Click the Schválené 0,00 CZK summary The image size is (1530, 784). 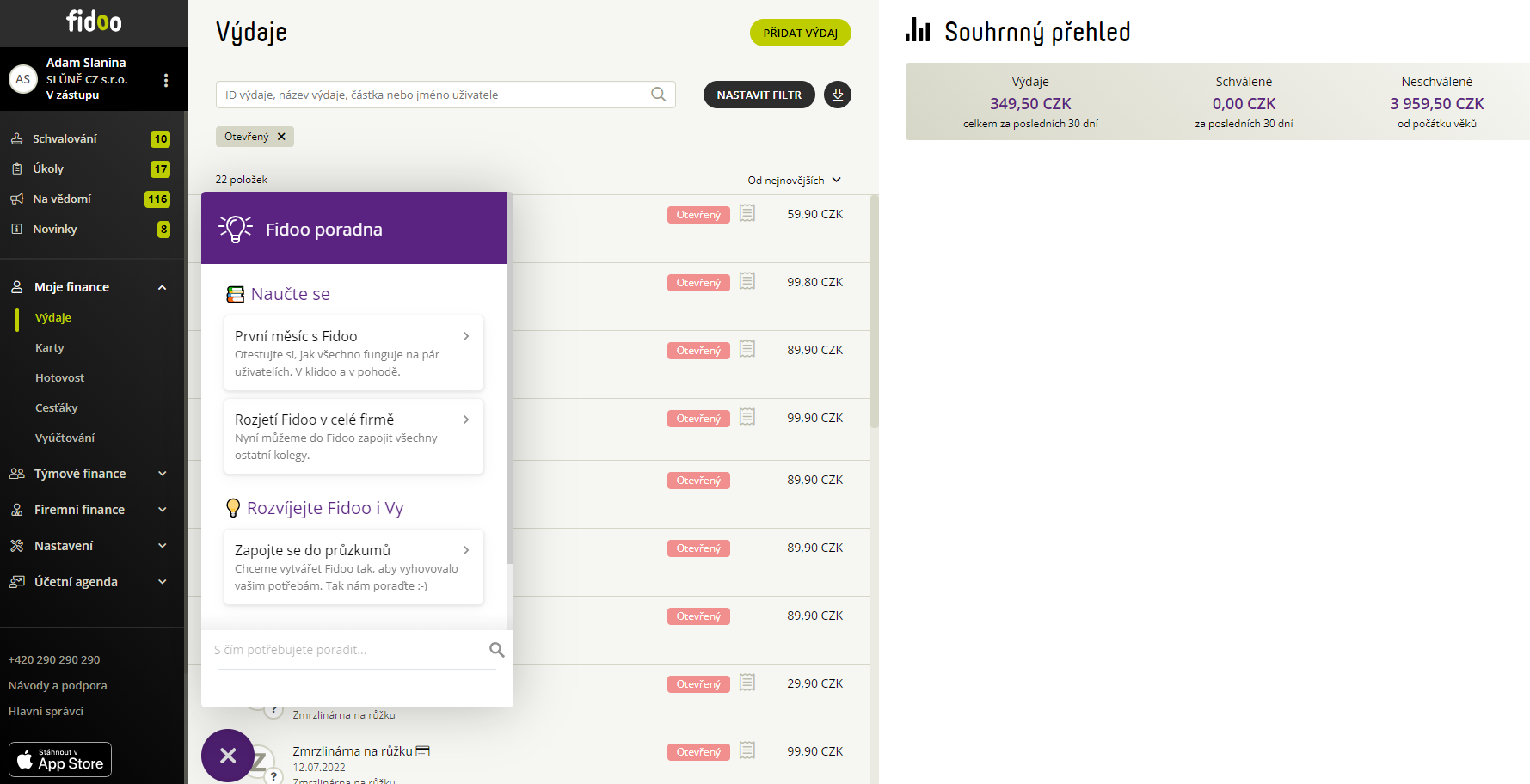tap(1244, 102)
